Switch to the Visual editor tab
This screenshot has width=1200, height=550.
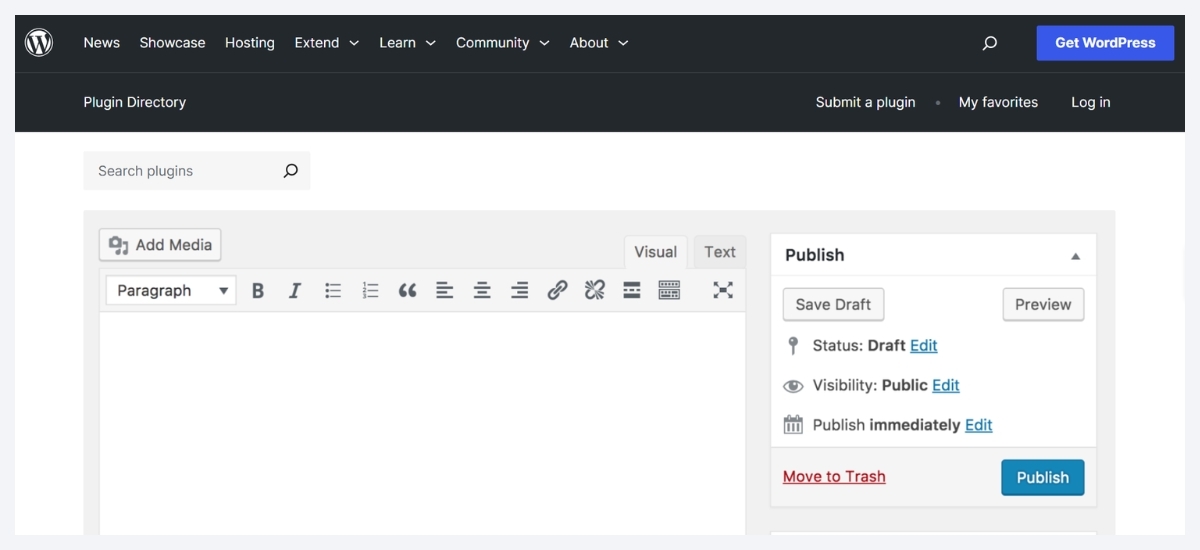point(656,252)
